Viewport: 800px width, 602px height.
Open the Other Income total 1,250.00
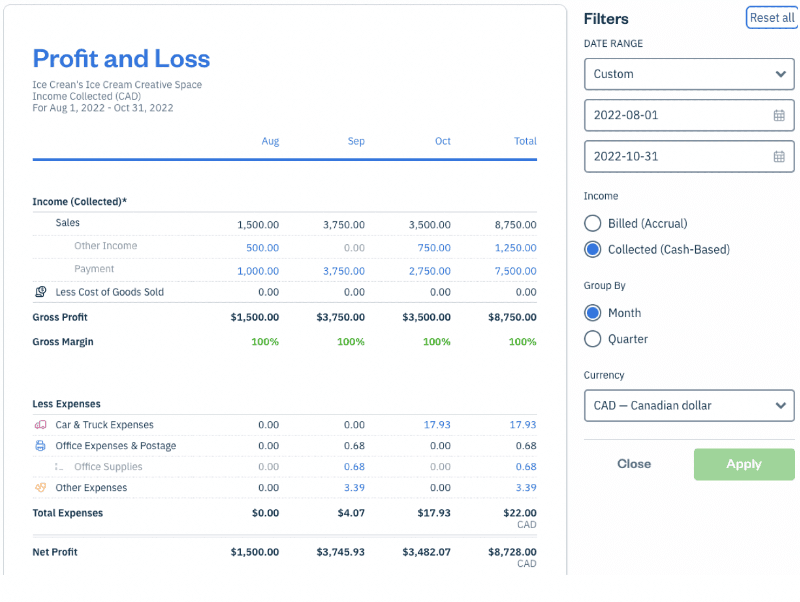point(515,247)
